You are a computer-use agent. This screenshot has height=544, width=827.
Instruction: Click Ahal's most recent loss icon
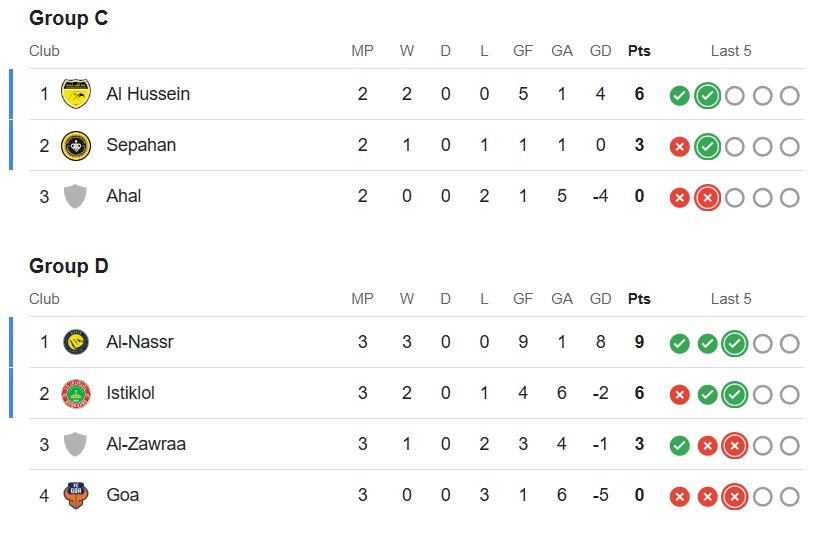pos(707,197)
